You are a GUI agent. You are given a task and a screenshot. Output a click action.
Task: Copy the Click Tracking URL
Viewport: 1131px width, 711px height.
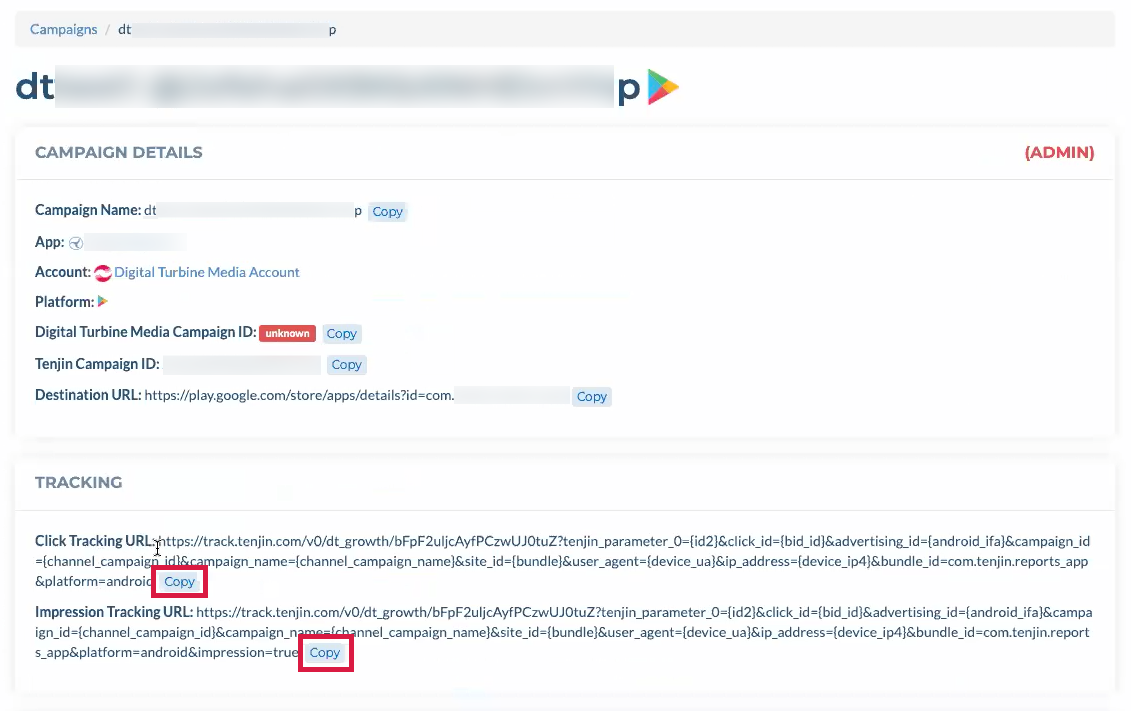tap(180, 582)
